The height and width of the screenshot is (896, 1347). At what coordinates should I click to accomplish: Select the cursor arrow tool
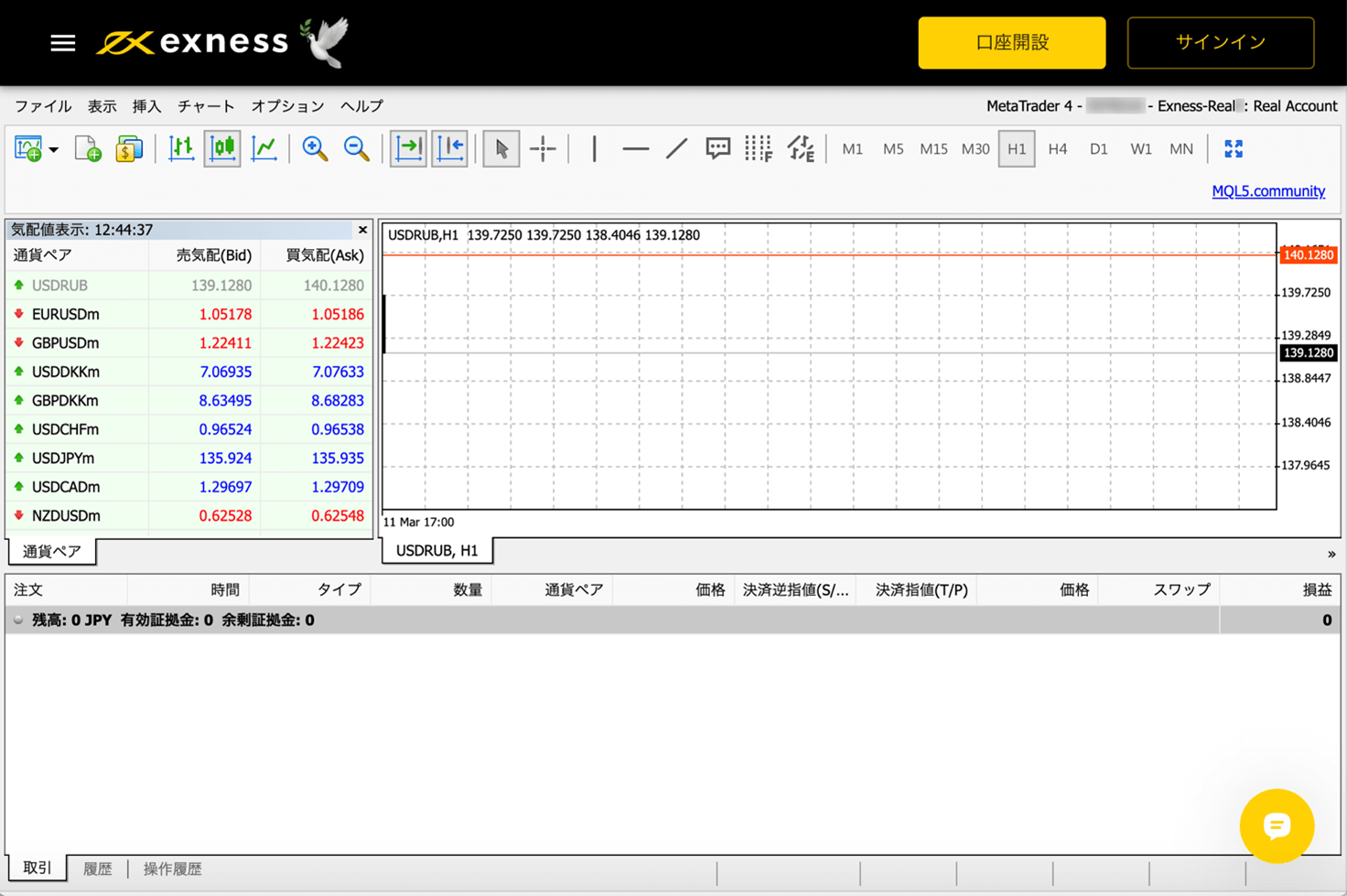pyautogui.click(x=501, y=148)
